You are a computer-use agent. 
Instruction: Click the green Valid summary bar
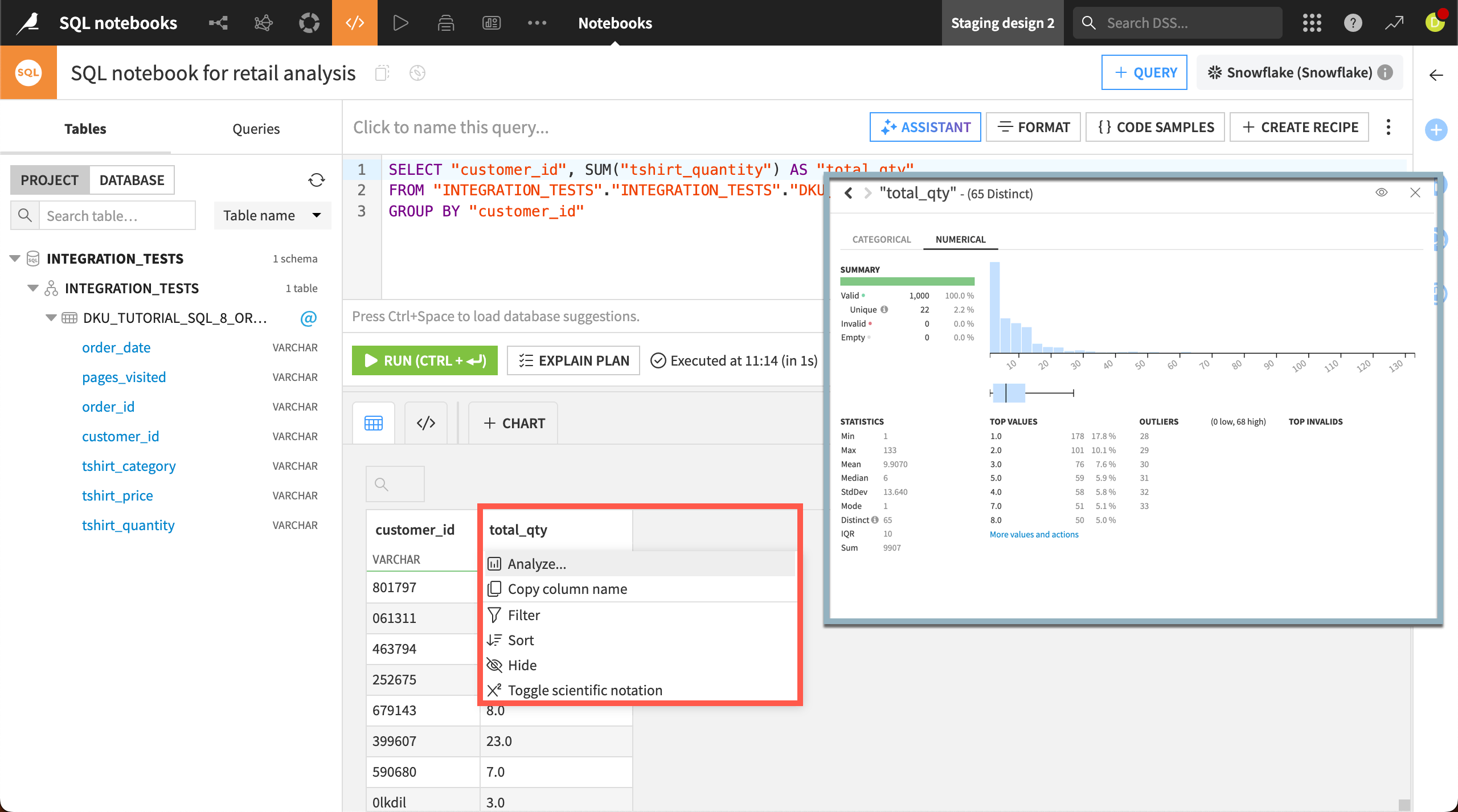point(906,281)
